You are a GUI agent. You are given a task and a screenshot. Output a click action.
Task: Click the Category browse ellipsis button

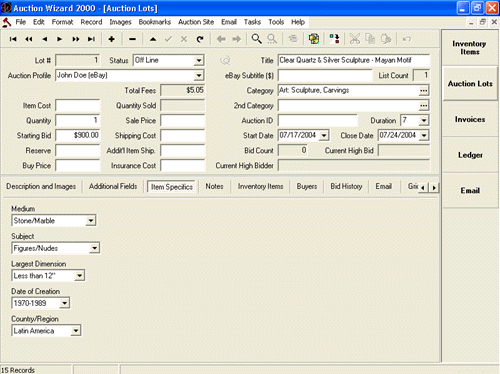coord(424,90)
